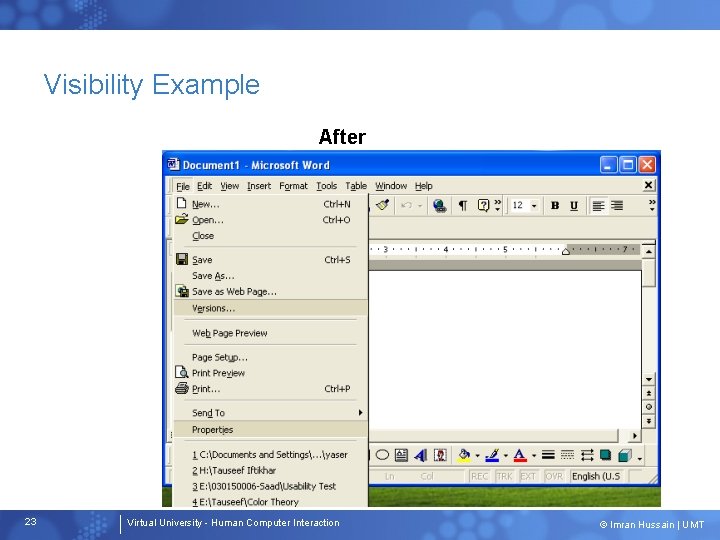Choose Open... from File menu
Image resolution: width=720 pixels, height=540 pixels.
click(x=270, y=220)
